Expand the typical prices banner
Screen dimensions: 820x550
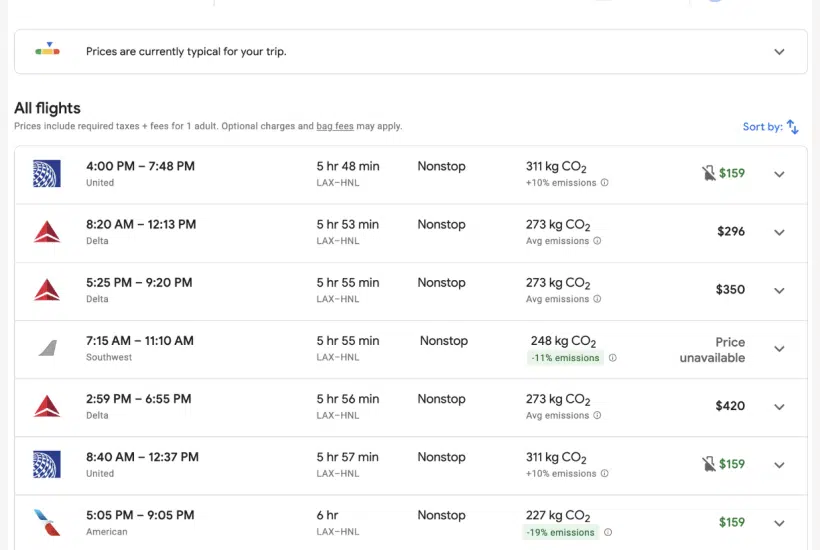(779, 52)
